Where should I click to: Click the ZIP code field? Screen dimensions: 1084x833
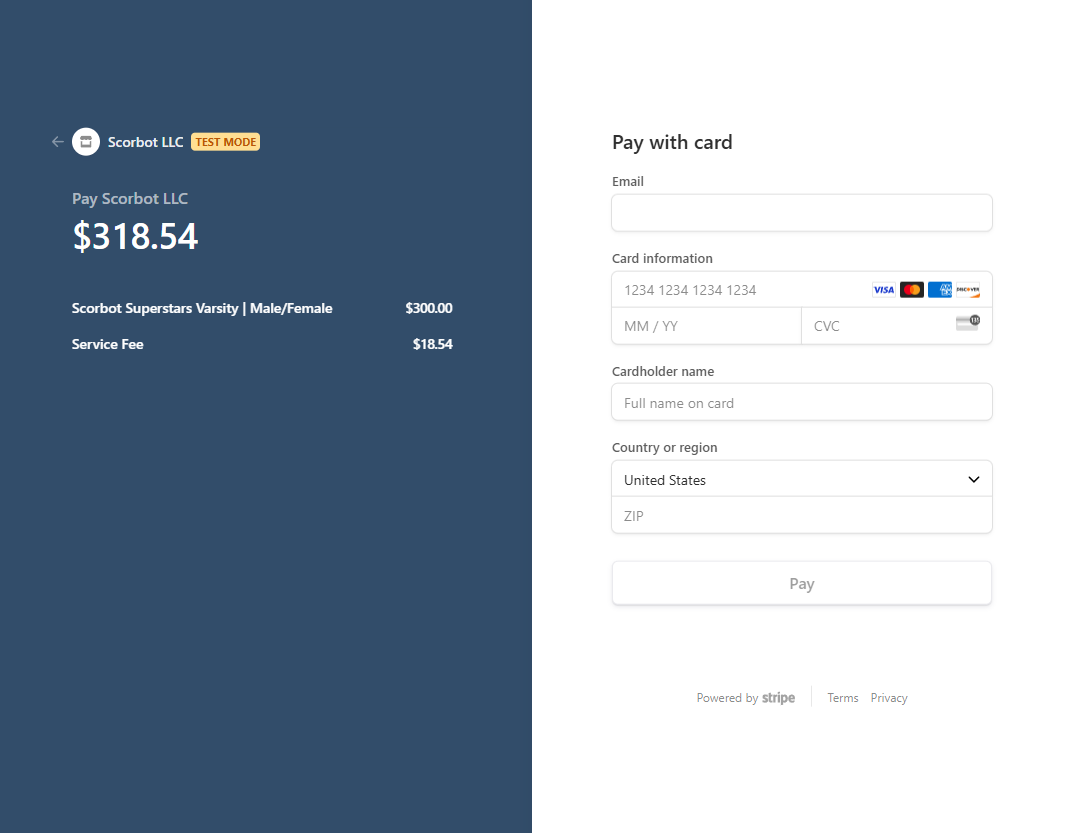801,516
